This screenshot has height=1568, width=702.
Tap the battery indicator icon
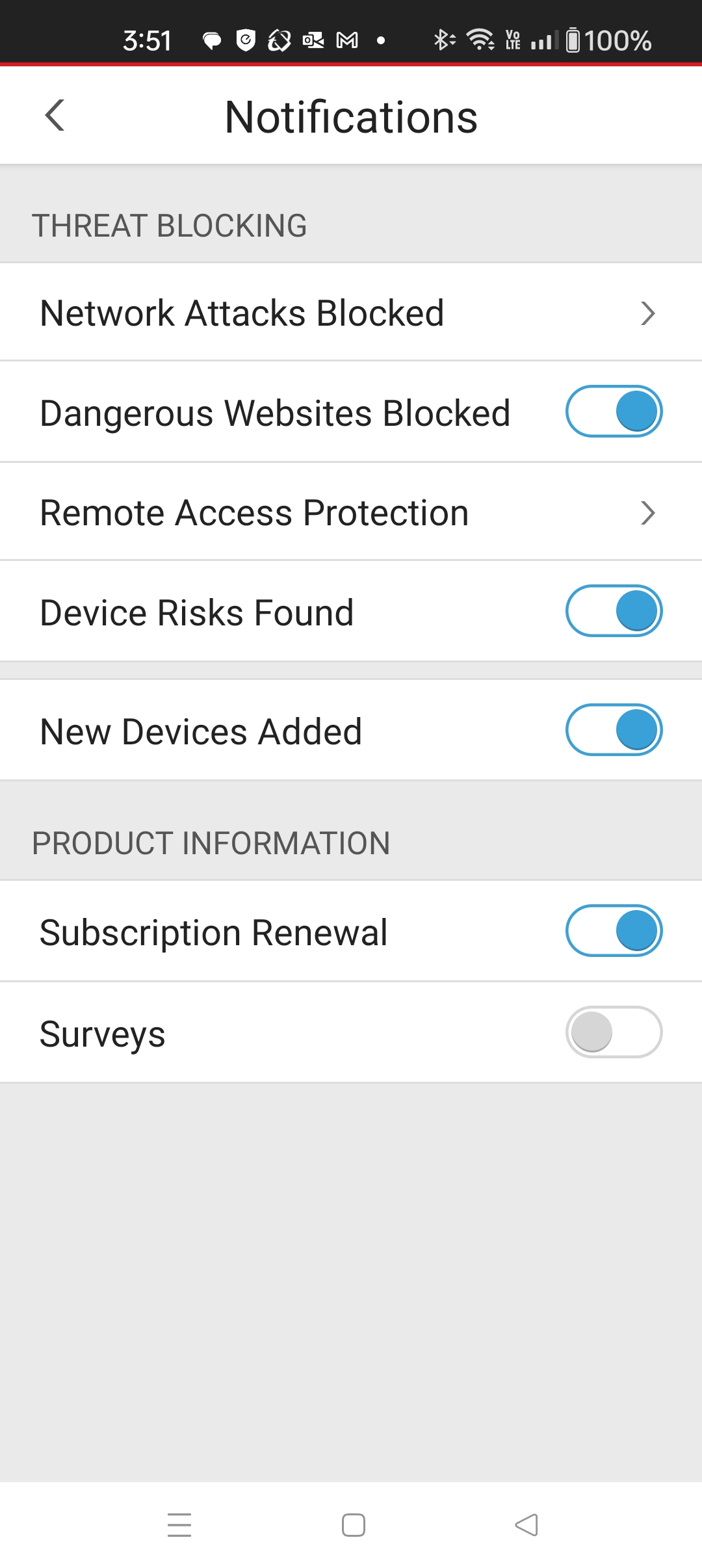(x=573, y=40)
